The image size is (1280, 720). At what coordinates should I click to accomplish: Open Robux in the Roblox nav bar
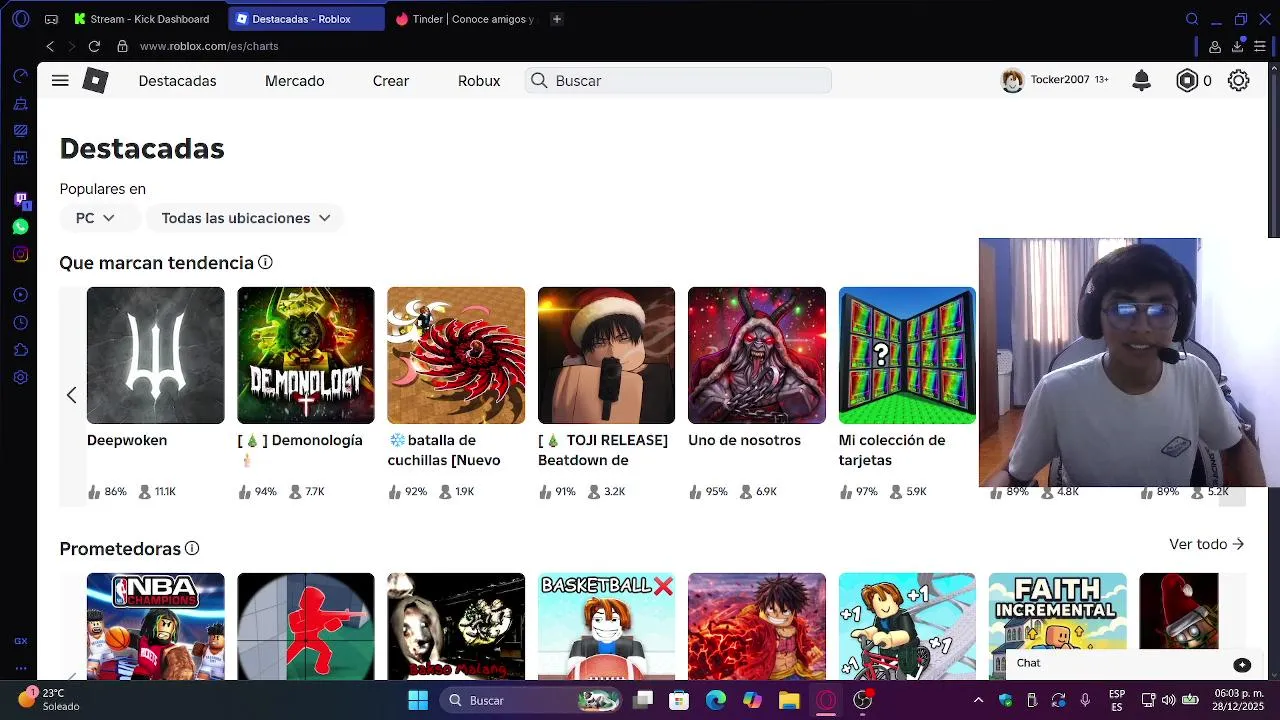pos(479,81)
